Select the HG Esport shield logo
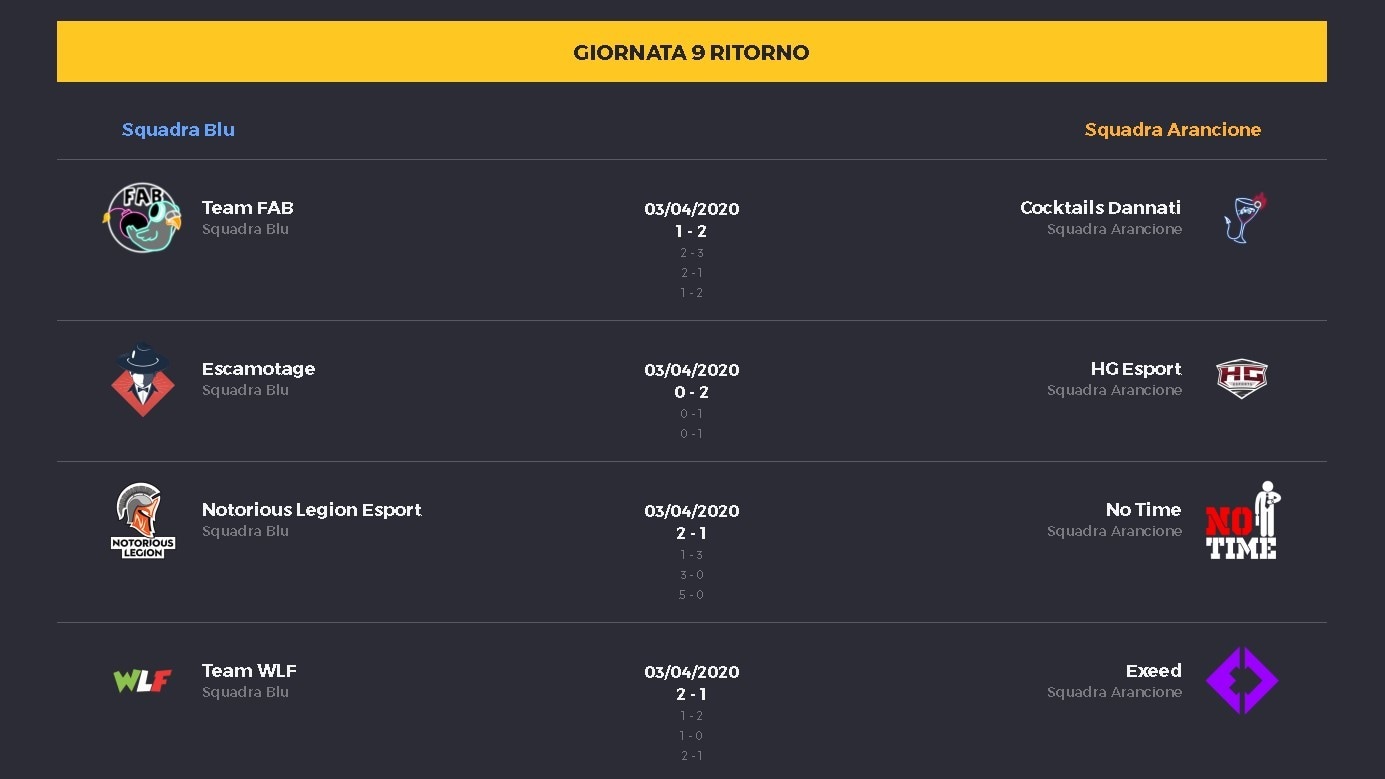This screenshot has width=1385, height=779. pos(1242,379)
